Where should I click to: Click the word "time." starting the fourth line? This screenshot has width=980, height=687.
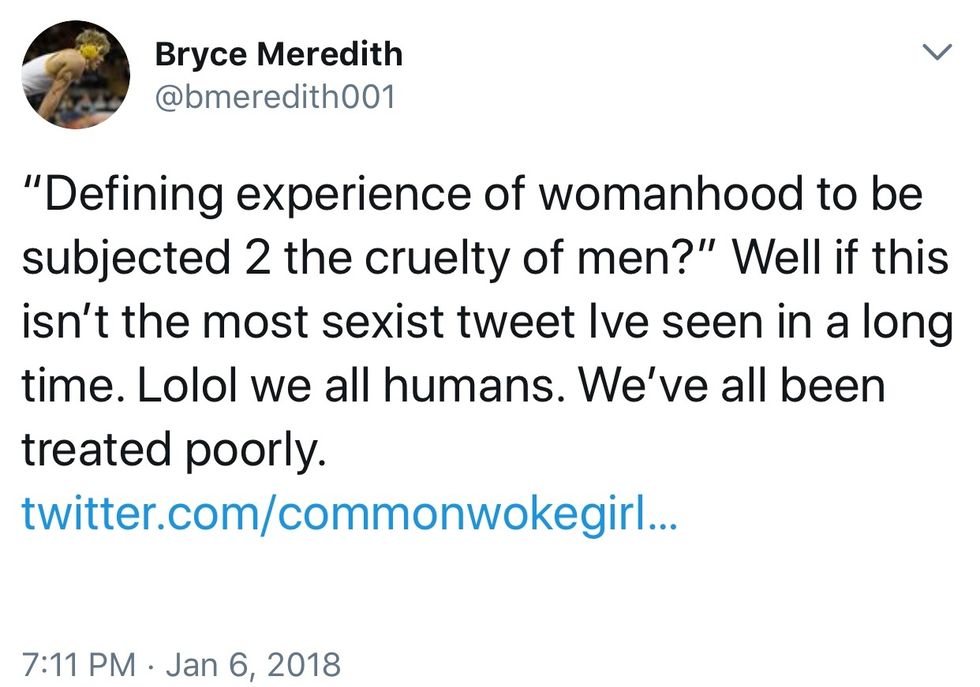coord(63,386)
